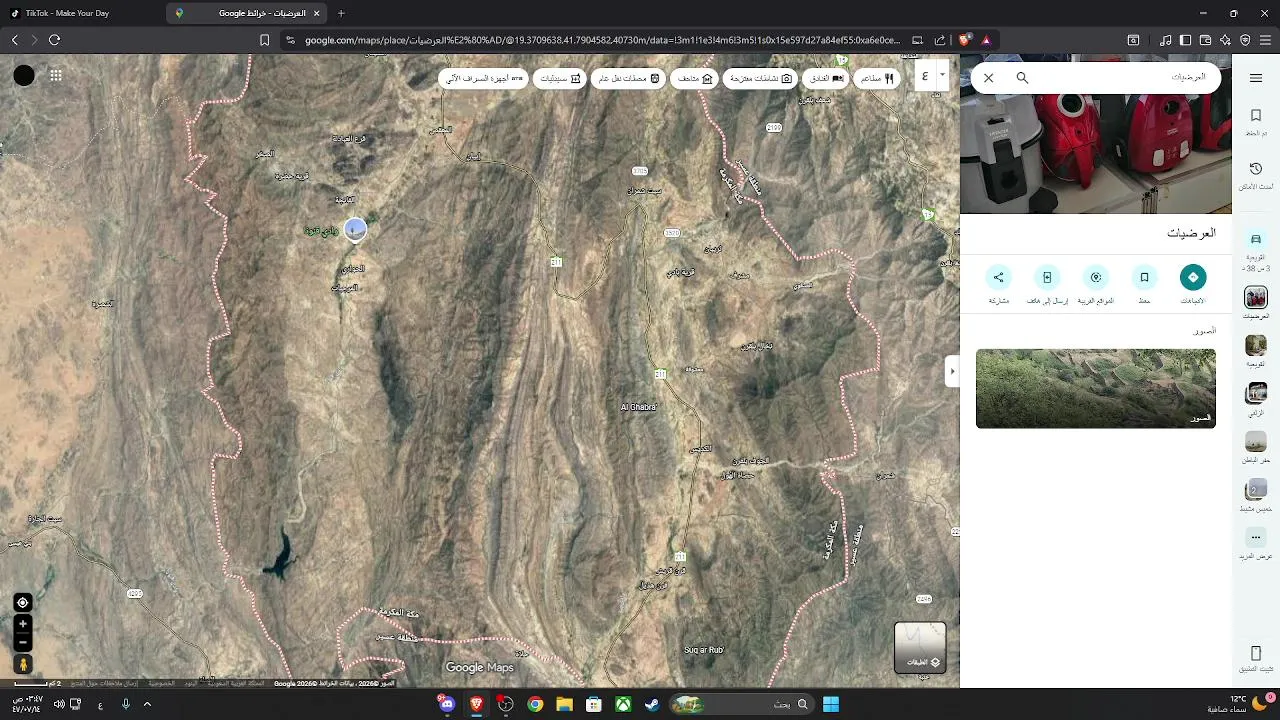This screenshot has width=1280, height=720.
Task: Open Steam from the taskbar
Action: tap(651, 704)
